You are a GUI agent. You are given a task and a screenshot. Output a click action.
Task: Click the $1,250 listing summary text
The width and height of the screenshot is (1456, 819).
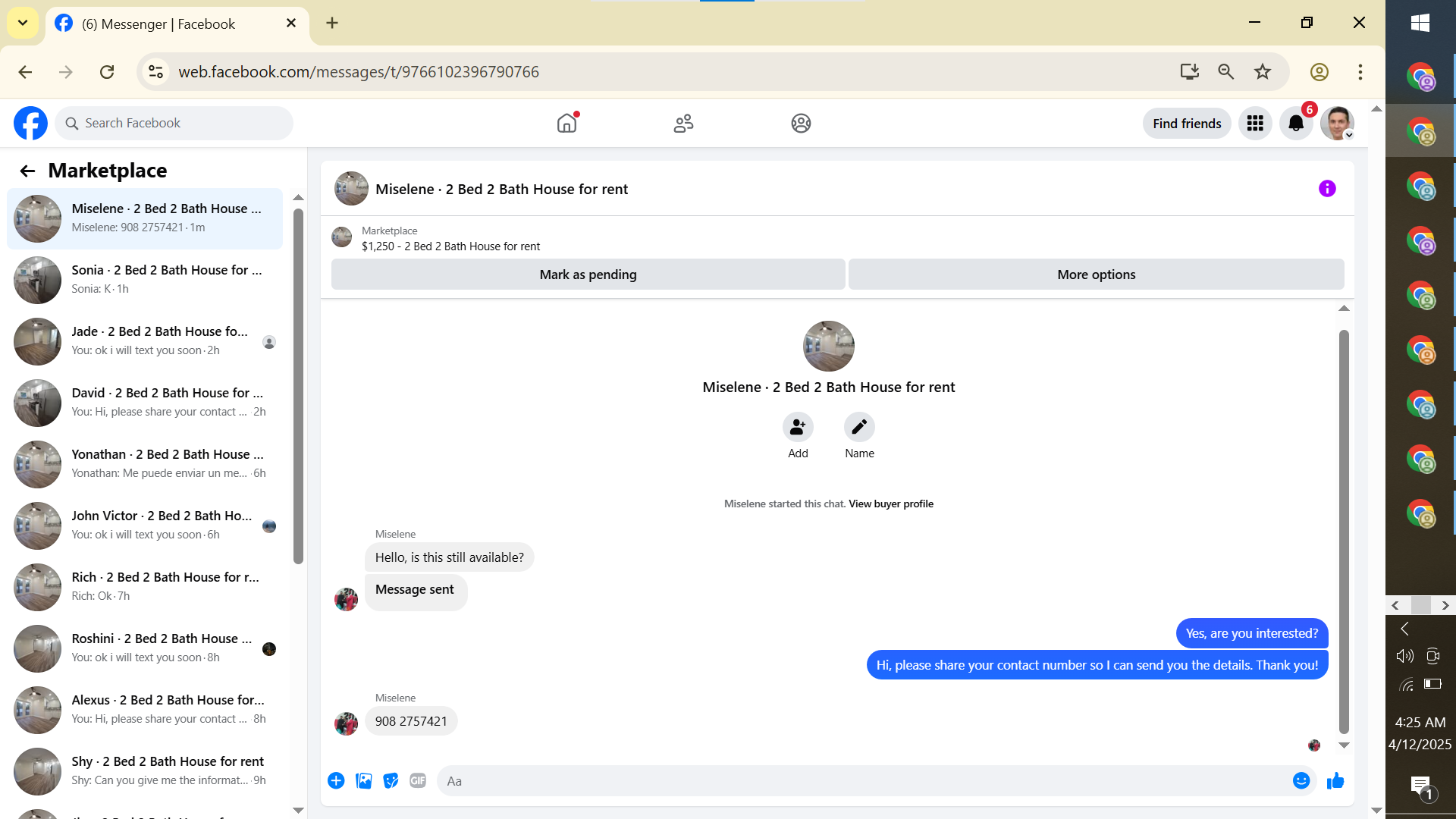450,246
